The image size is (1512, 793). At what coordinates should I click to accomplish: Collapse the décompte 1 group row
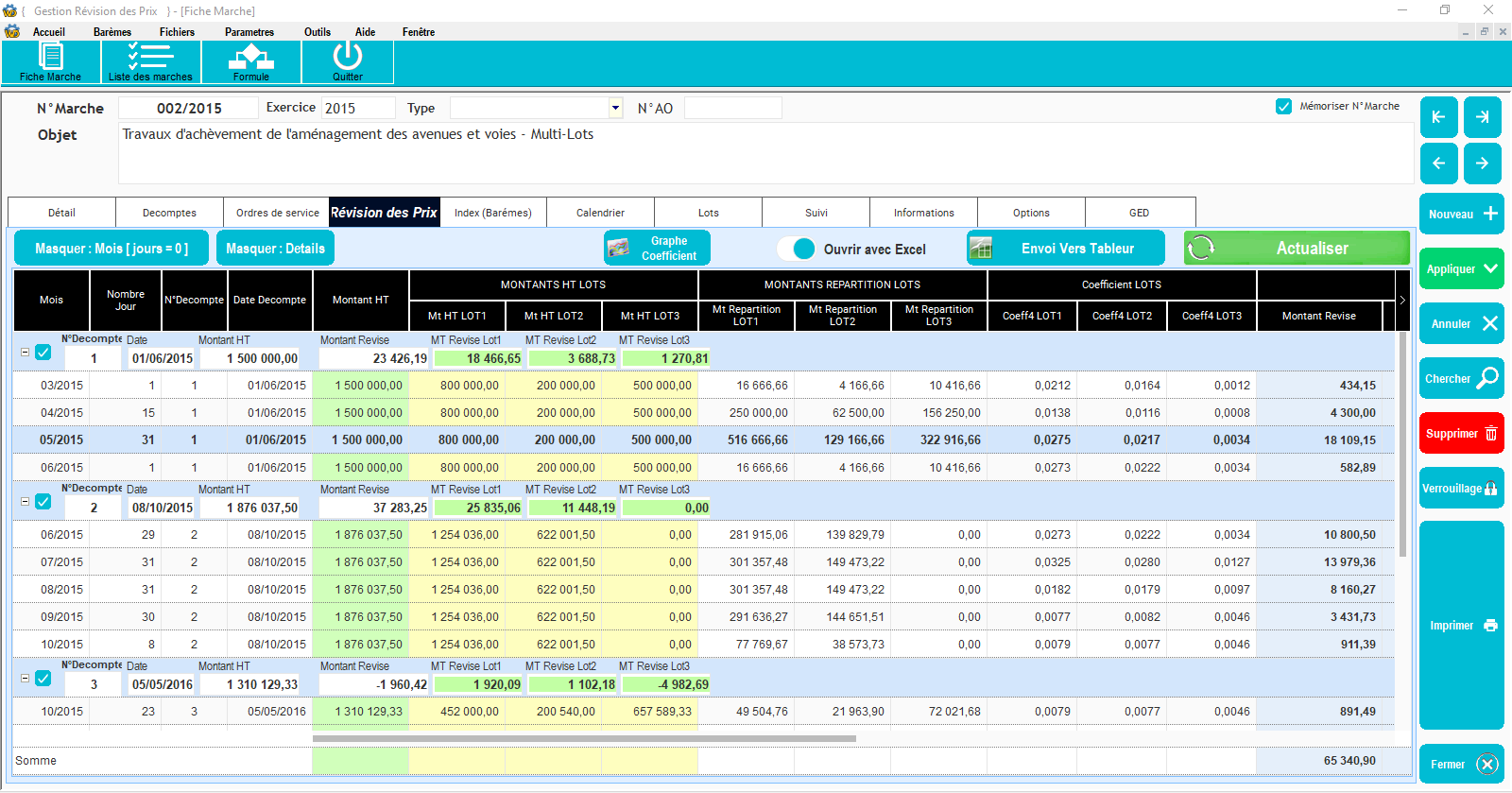point(26,353)
